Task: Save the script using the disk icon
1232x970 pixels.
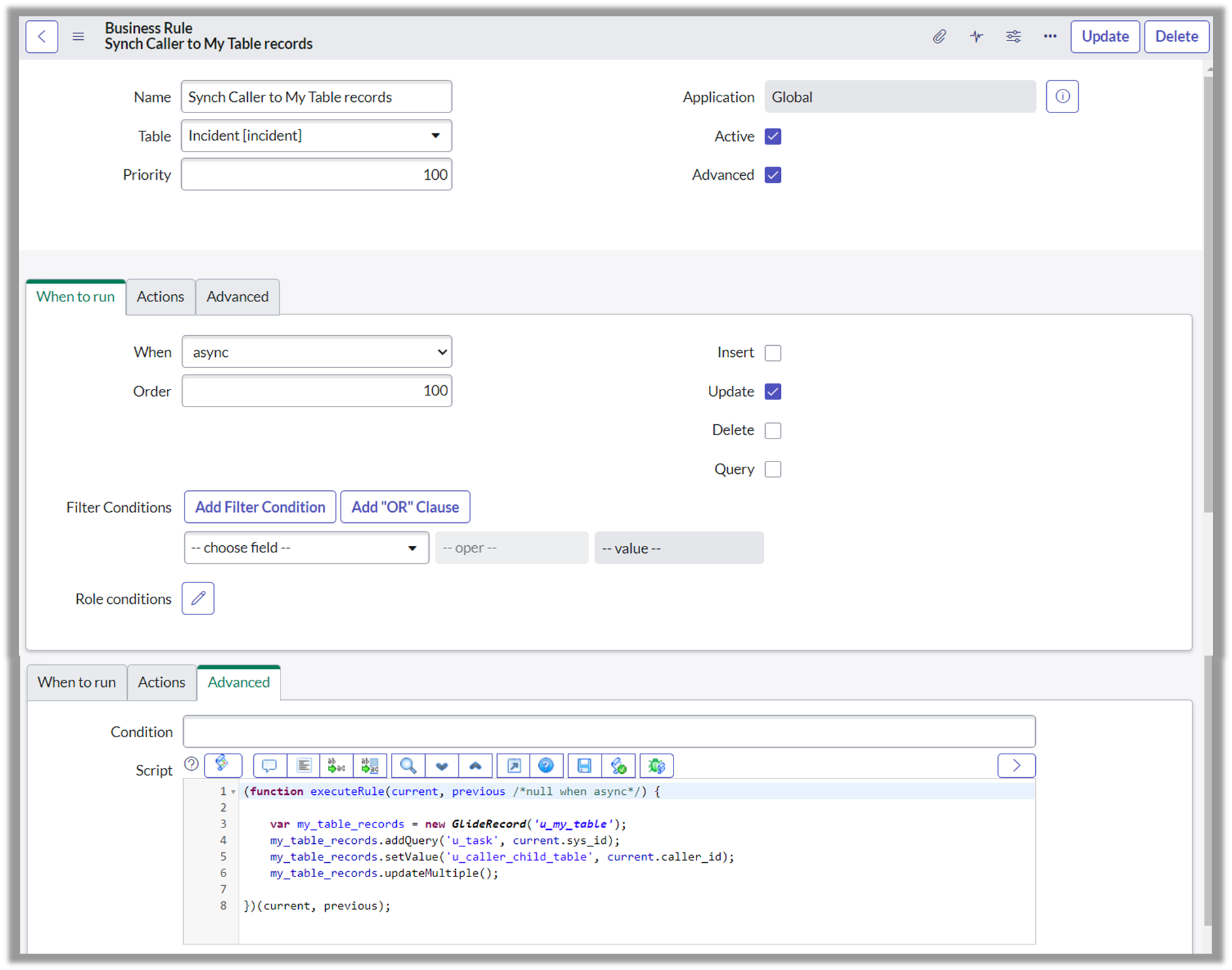Action: (x=585, y=765)
